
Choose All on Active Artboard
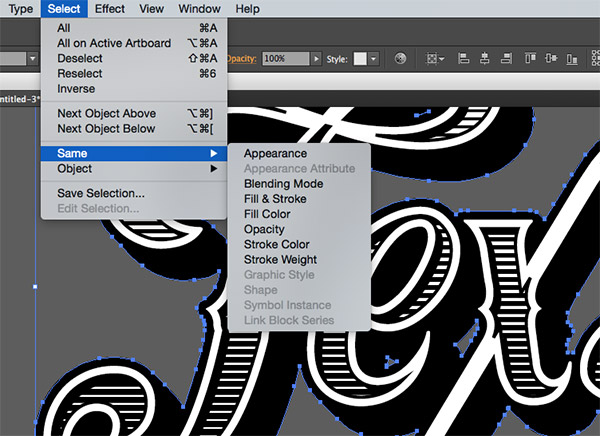point(134,43)
